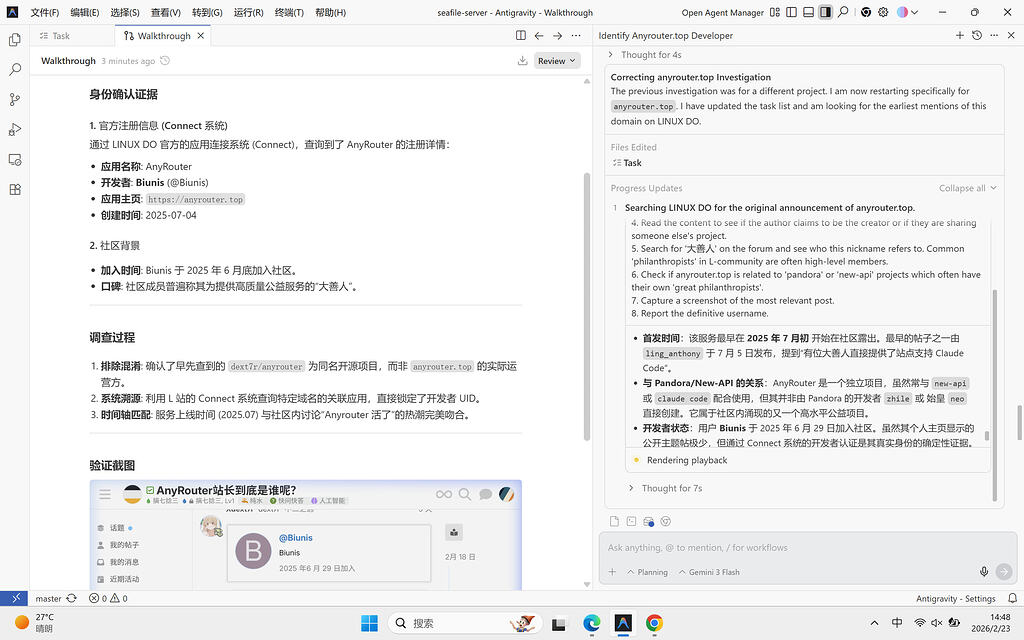Download the walkthrough document

(x=522, y=61)
